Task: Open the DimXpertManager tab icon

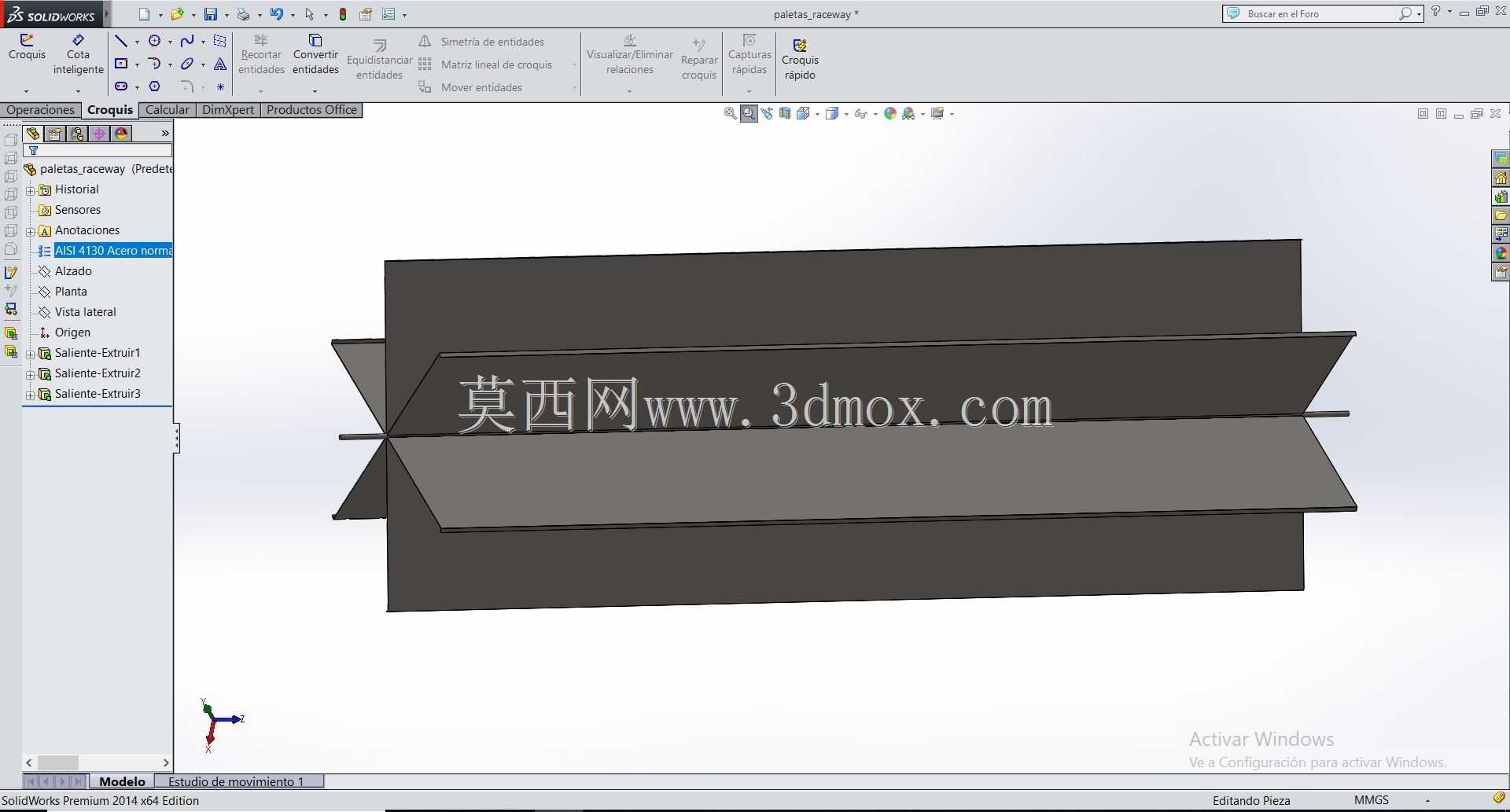Action: click(x=99, y=134)
